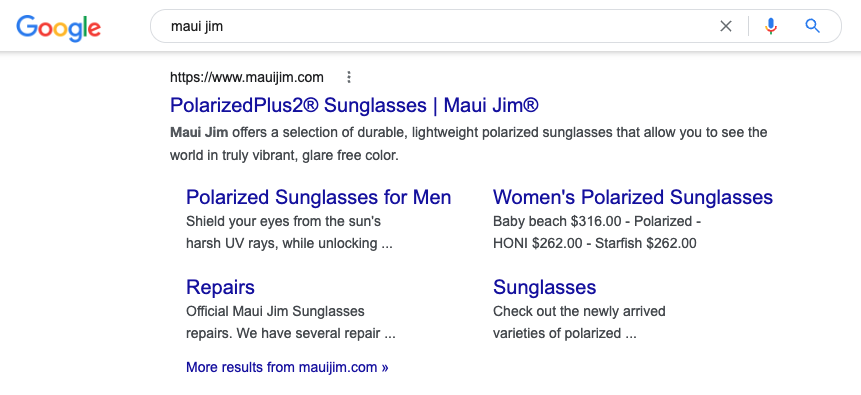Click the 'Baby beach $316.00 - Polarized' text
Image resolution: width=861 pixels, height=395 pixels.
[597, 221]
